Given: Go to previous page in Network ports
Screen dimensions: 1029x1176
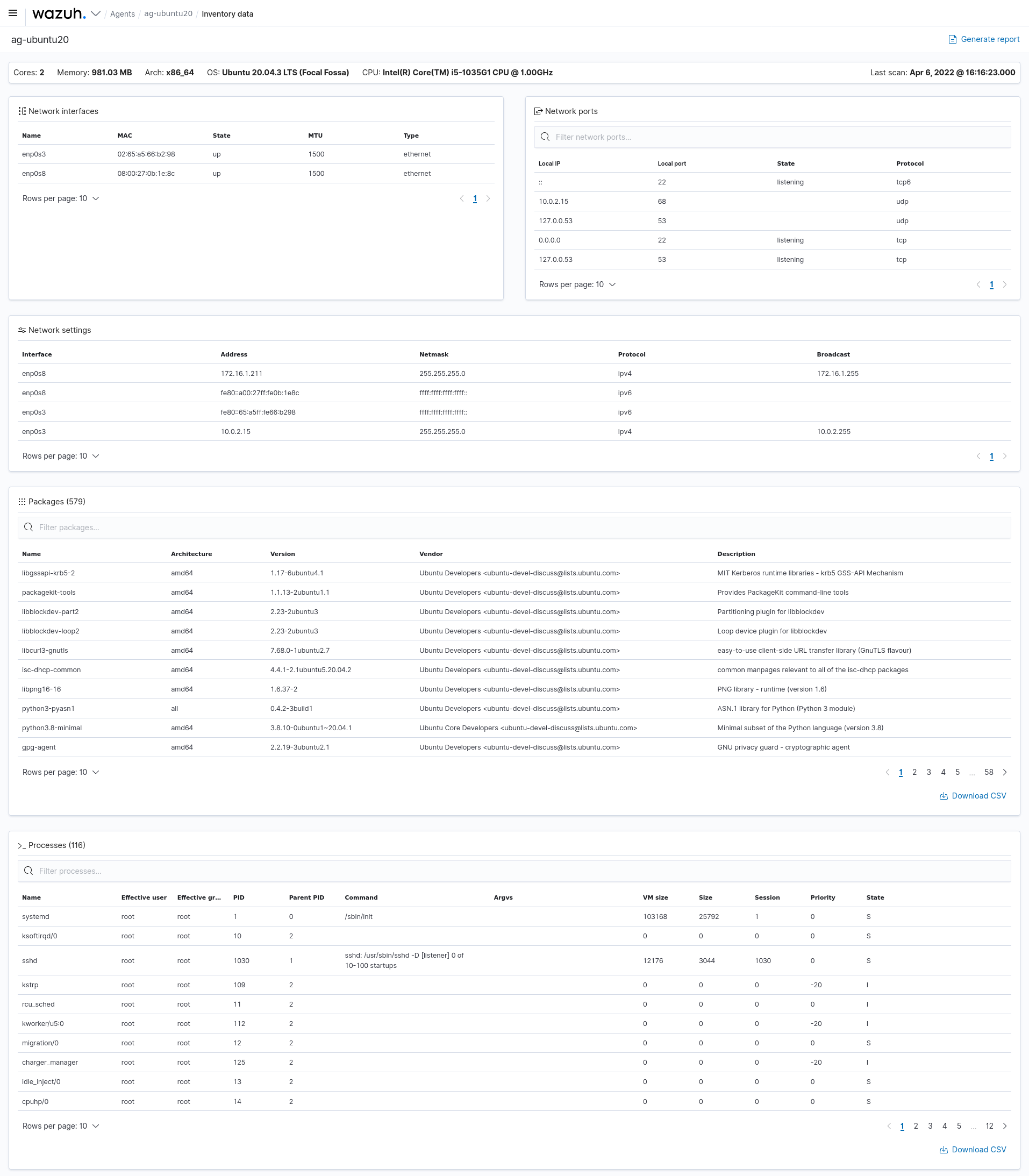Looking at the screenshot, I should pyautogui.click(x=978, y=285).
